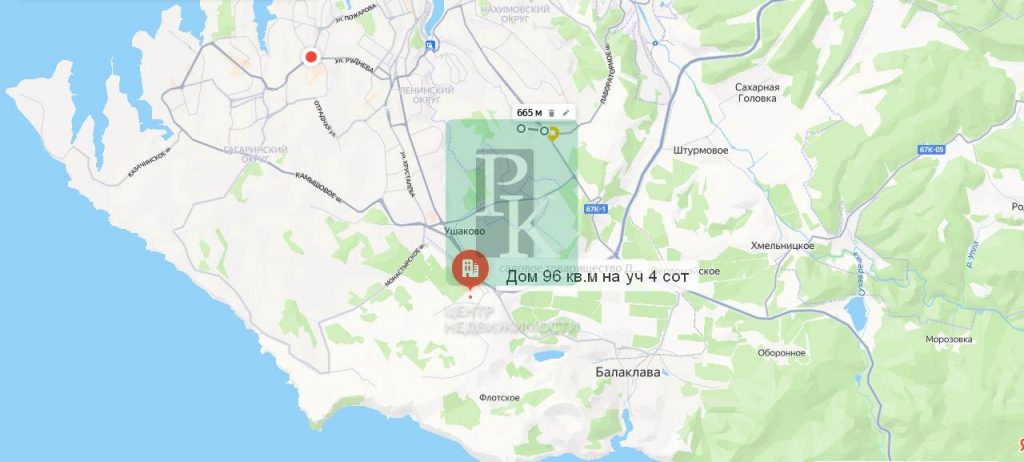Click the first ruler waypoint circle
This screenshot has height=462, width=1024.
[x=521, y=129]
